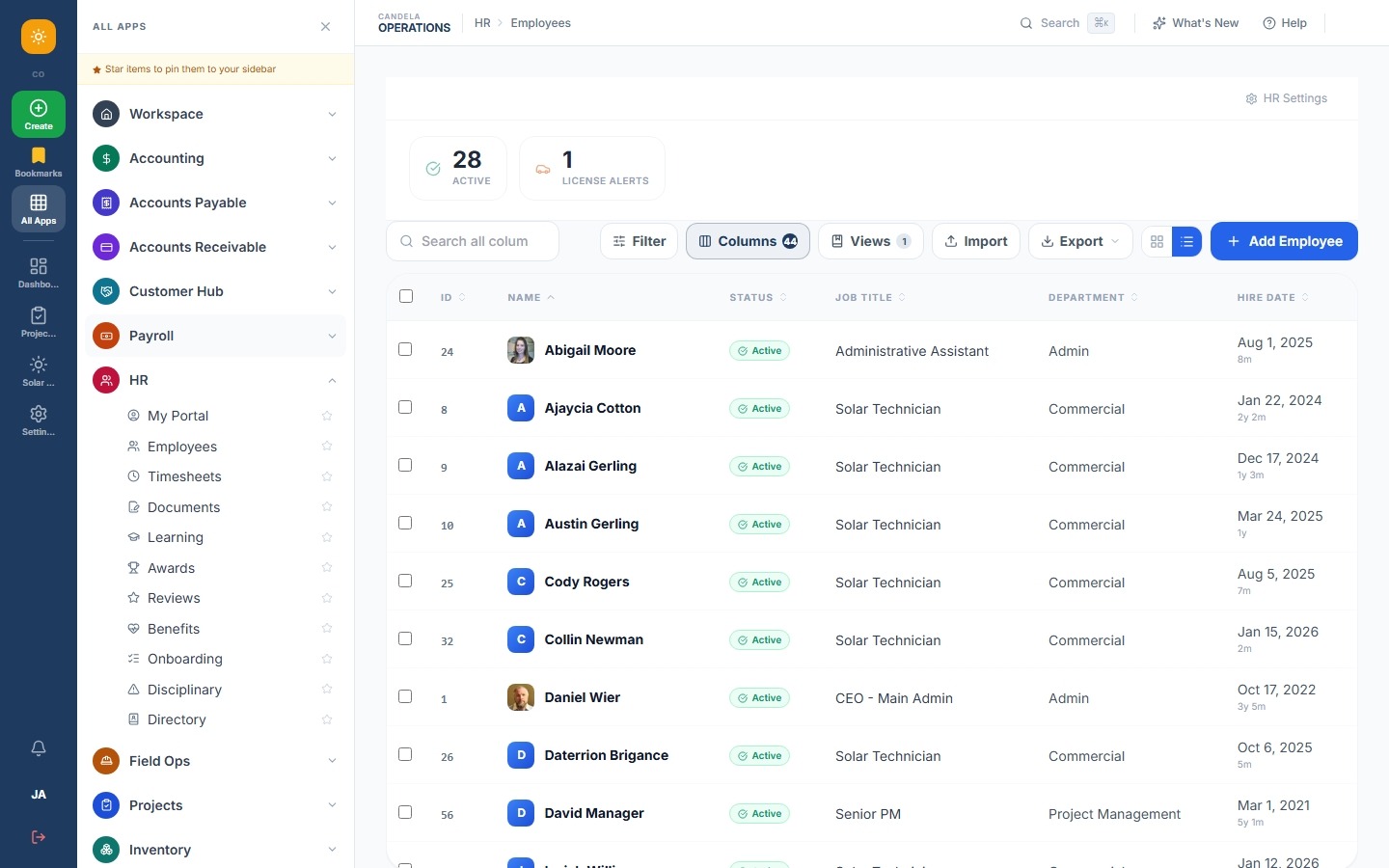
Task: Expand the Inventory group
Action: [215, 850]
